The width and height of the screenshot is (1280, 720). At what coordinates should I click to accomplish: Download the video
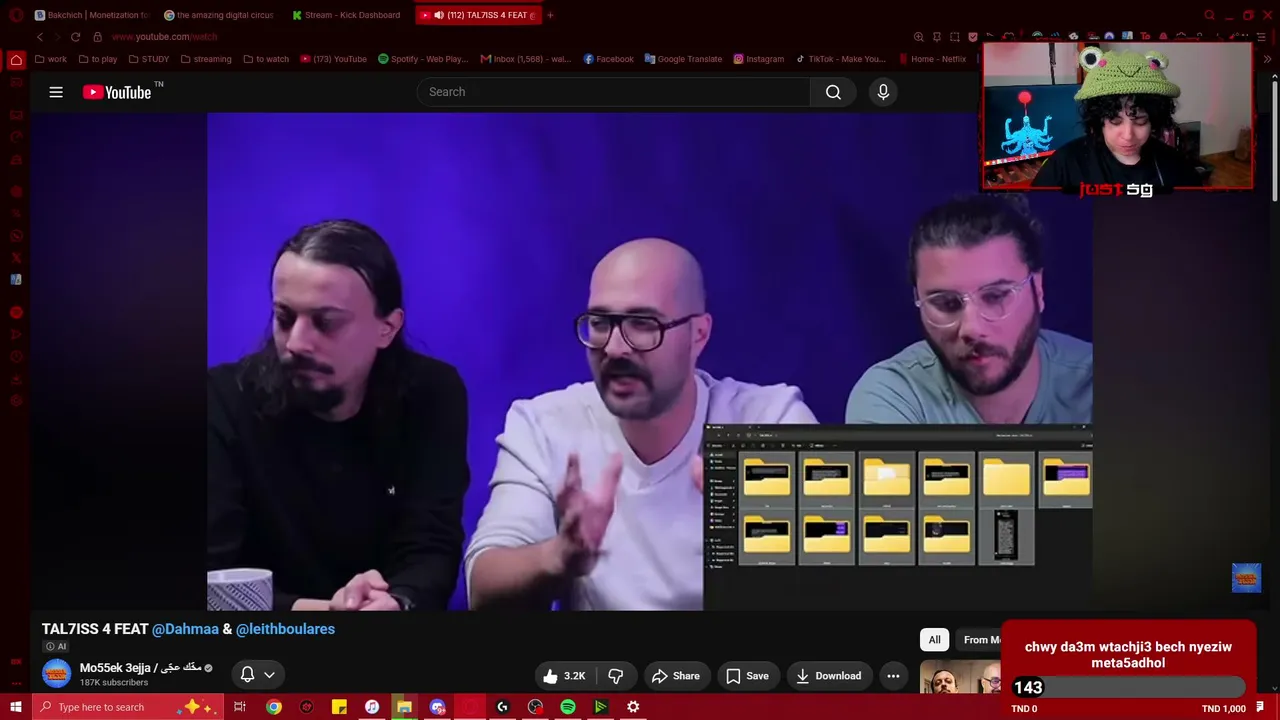pyautogui.click(x=828, y=676)
